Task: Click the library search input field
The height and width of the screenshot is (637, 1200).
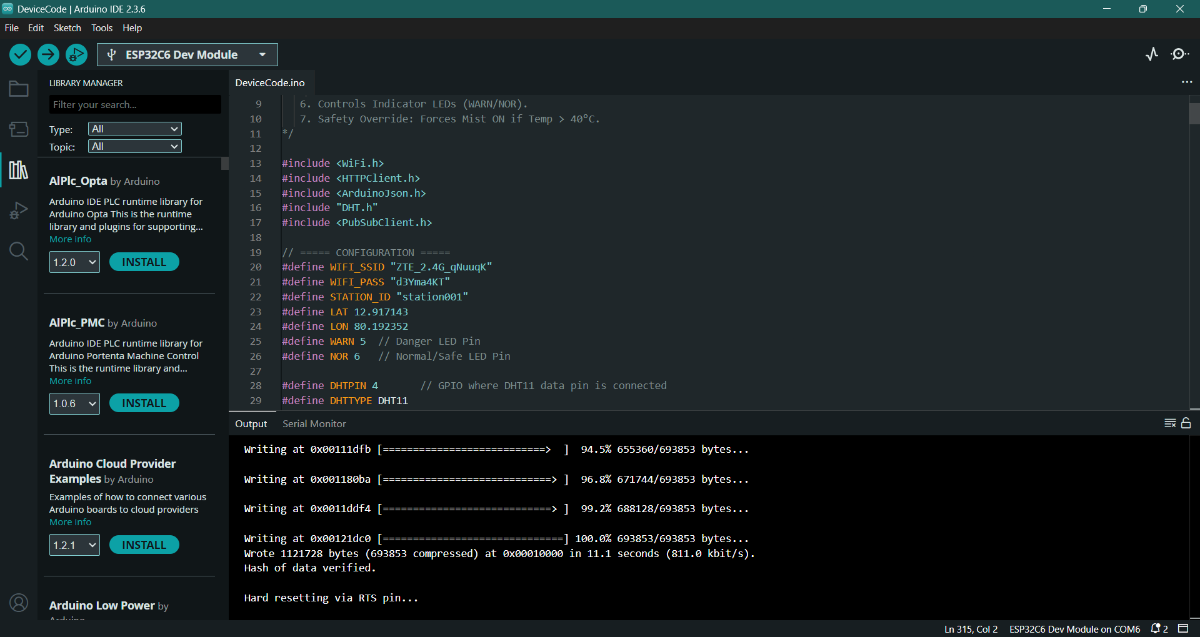Action: 135,105
